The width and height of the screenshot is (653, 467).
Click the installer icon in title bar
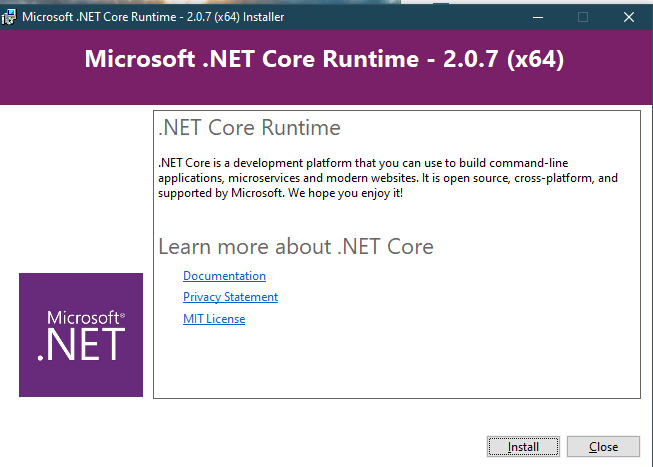pyautogui.click(x=9, y=17)
